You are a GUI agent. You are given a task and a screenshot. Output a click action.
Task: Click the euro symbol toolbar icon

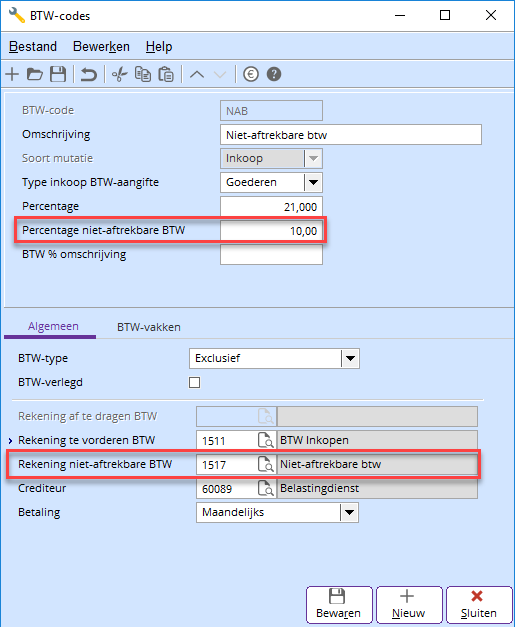(x=251, y=74)
